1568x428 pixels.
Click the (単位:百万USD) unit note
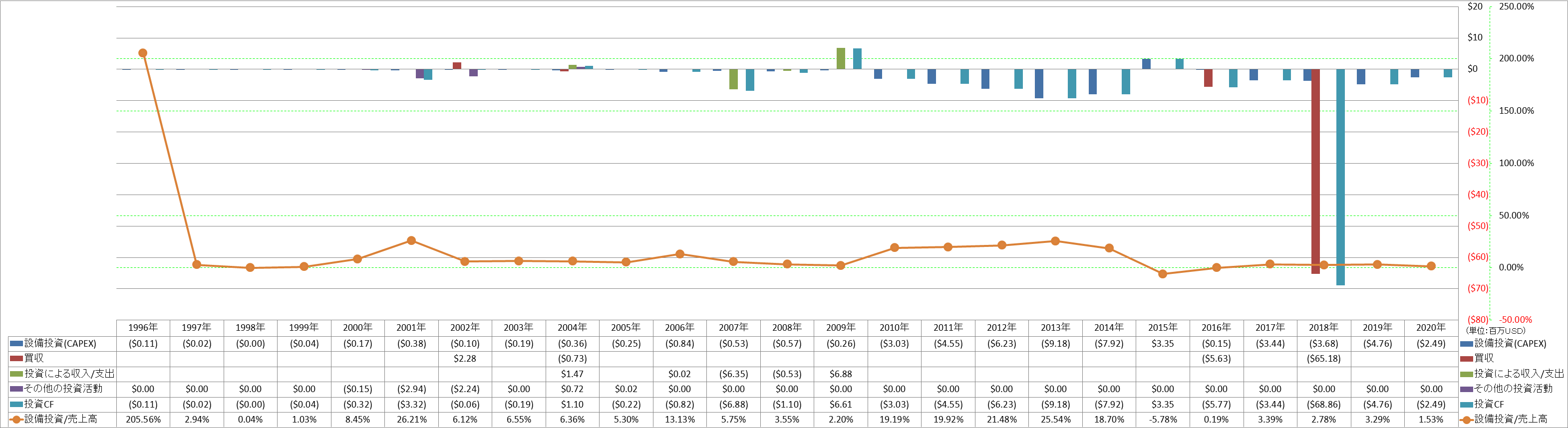(x=1496, y=331)
